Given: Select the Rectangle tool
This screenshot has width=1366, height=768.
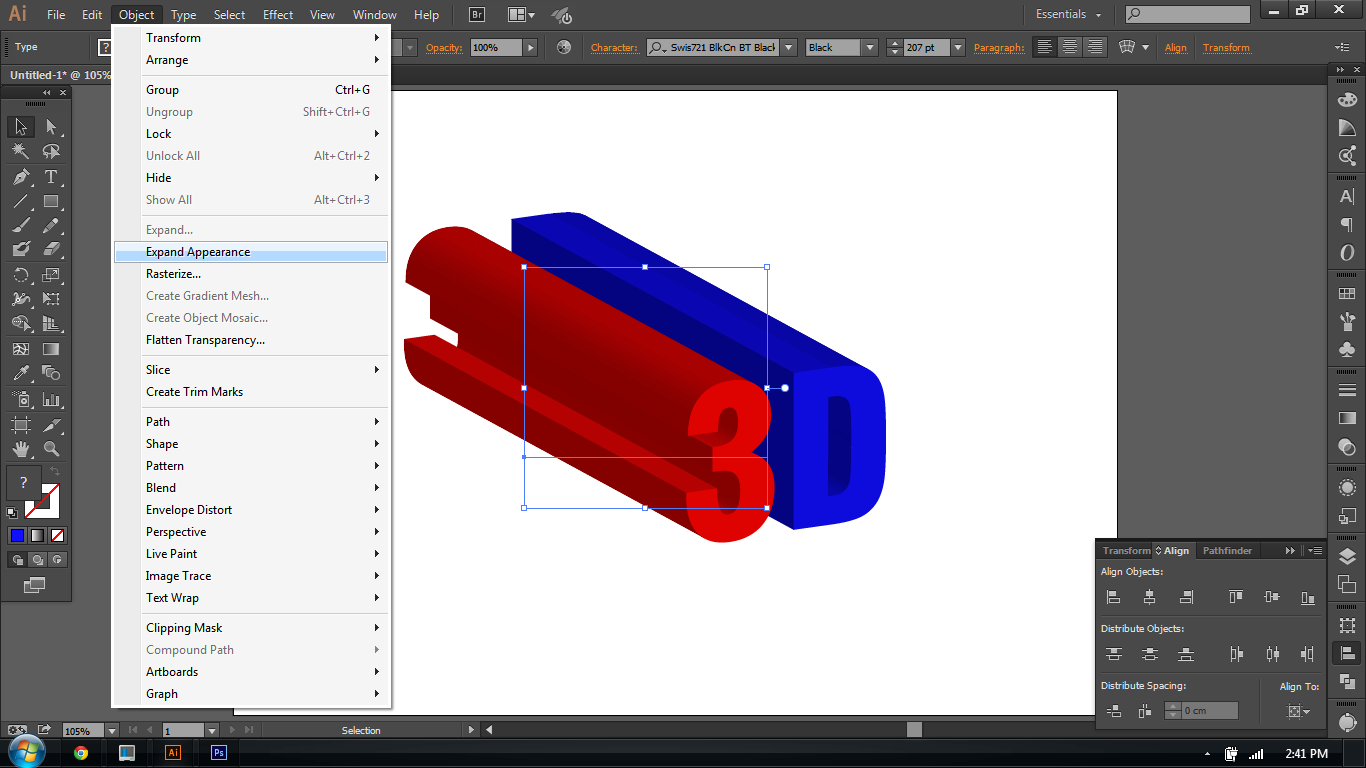Looking at the screenshot, I should (x=52, y=201).
